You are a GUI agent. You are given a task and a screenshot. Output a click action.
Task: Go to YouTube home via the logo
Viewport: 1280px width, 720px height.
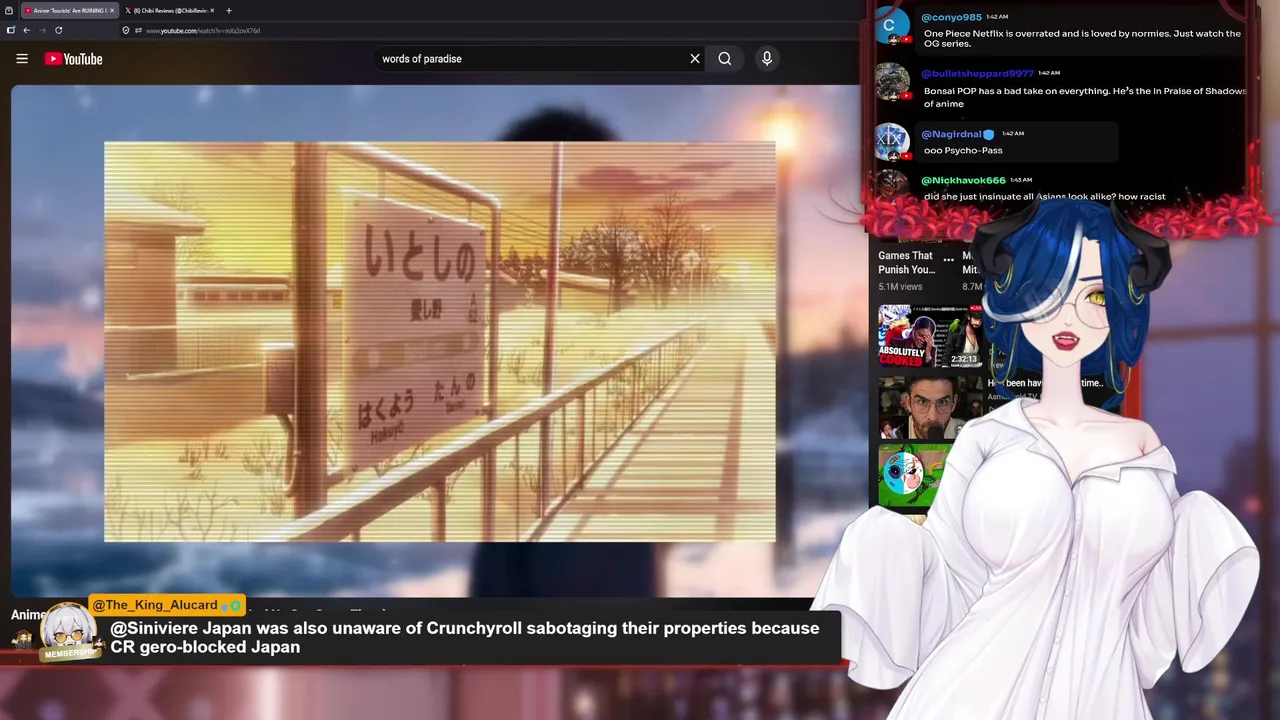point(73,59)
